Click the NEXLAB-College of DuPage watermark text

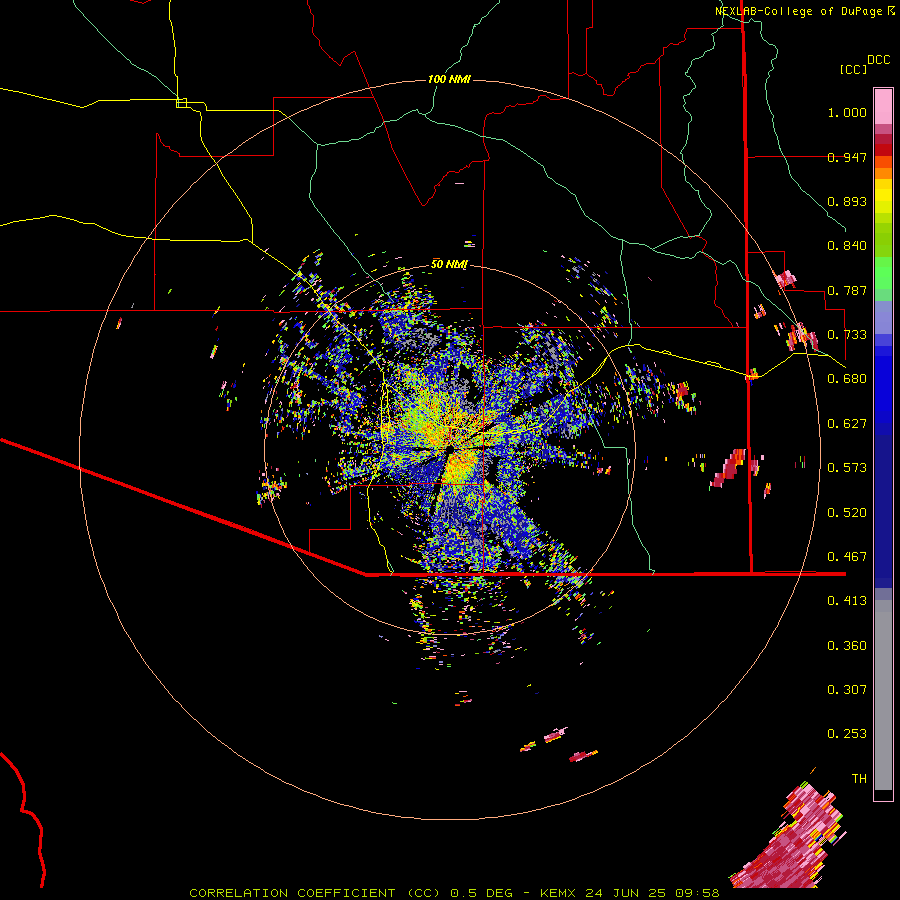click(804, 11)
